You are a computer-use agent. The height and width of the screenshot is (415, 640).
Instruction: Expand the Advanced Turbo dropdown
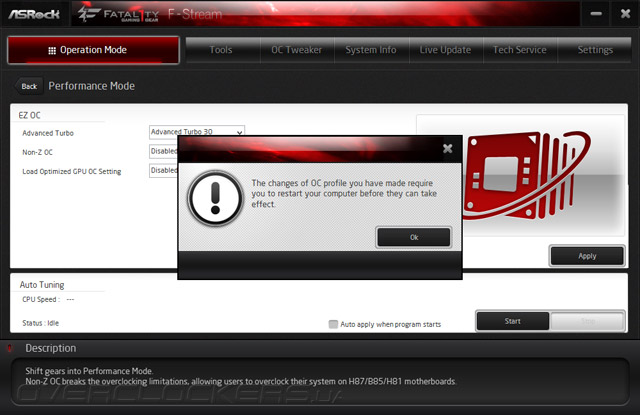pyautogui.click(x=197, y=131)
